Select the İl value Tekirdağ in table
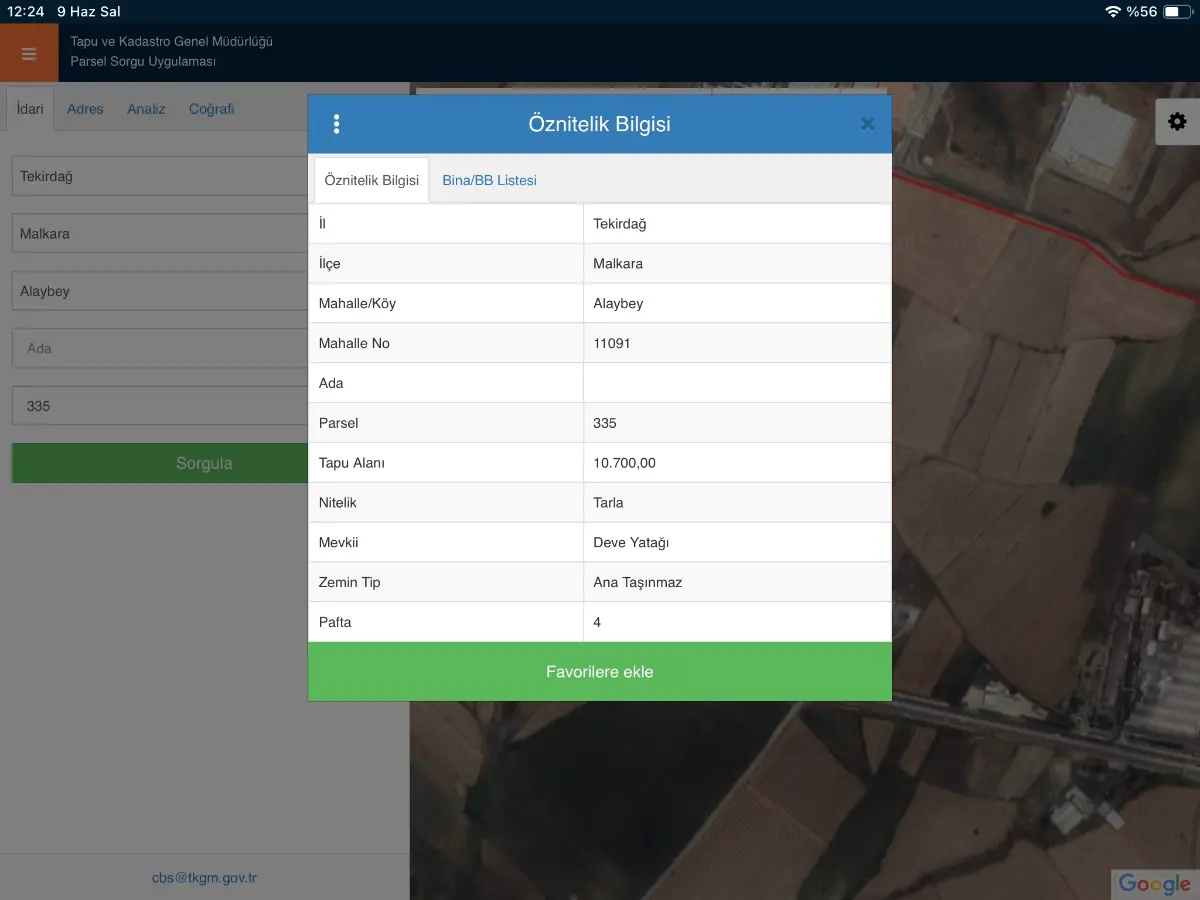 [x=620, y=224]
